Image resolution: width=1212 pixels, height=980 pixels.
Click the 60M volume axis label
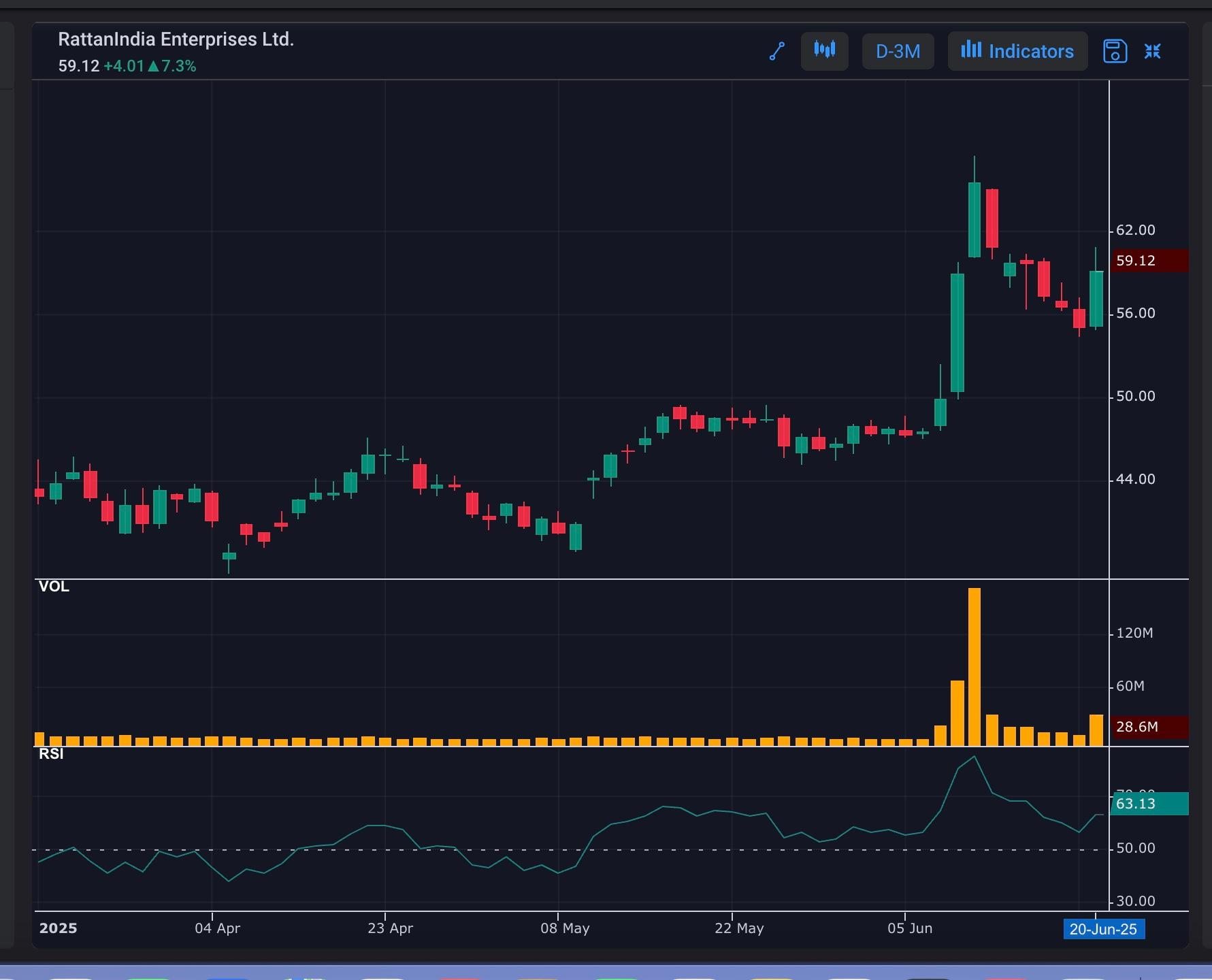tap(1130, 687)
